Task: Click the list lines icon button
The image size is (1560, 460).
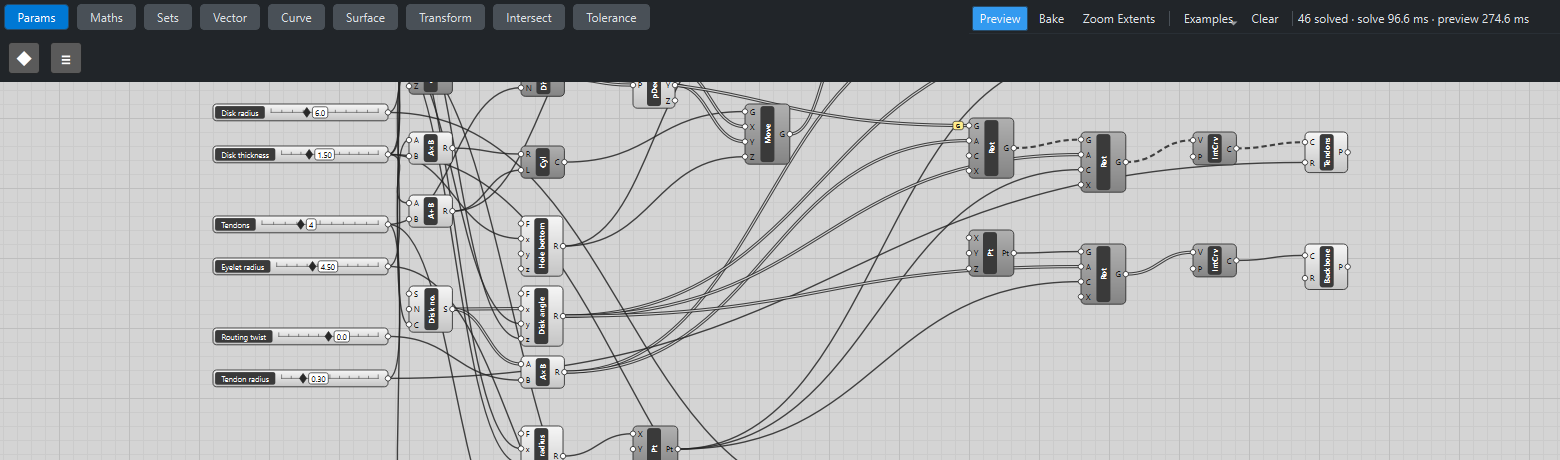Action: pos(66,58)
